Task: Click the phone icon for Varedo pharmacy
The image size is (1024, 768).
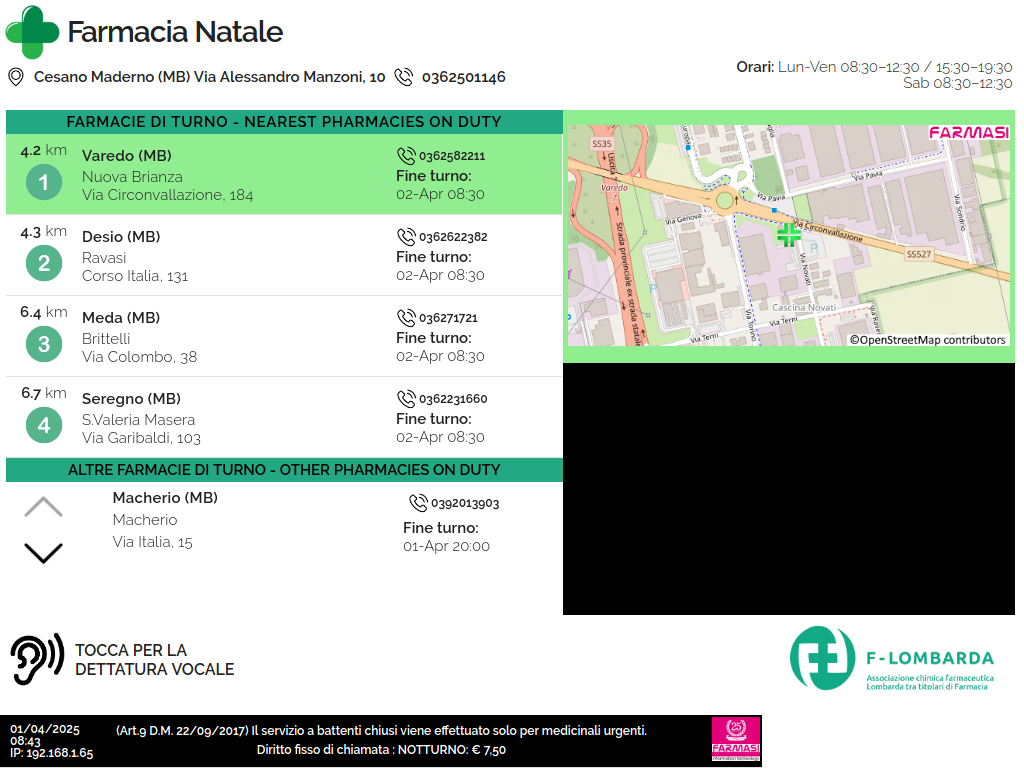Action: [x=406, y=156]
